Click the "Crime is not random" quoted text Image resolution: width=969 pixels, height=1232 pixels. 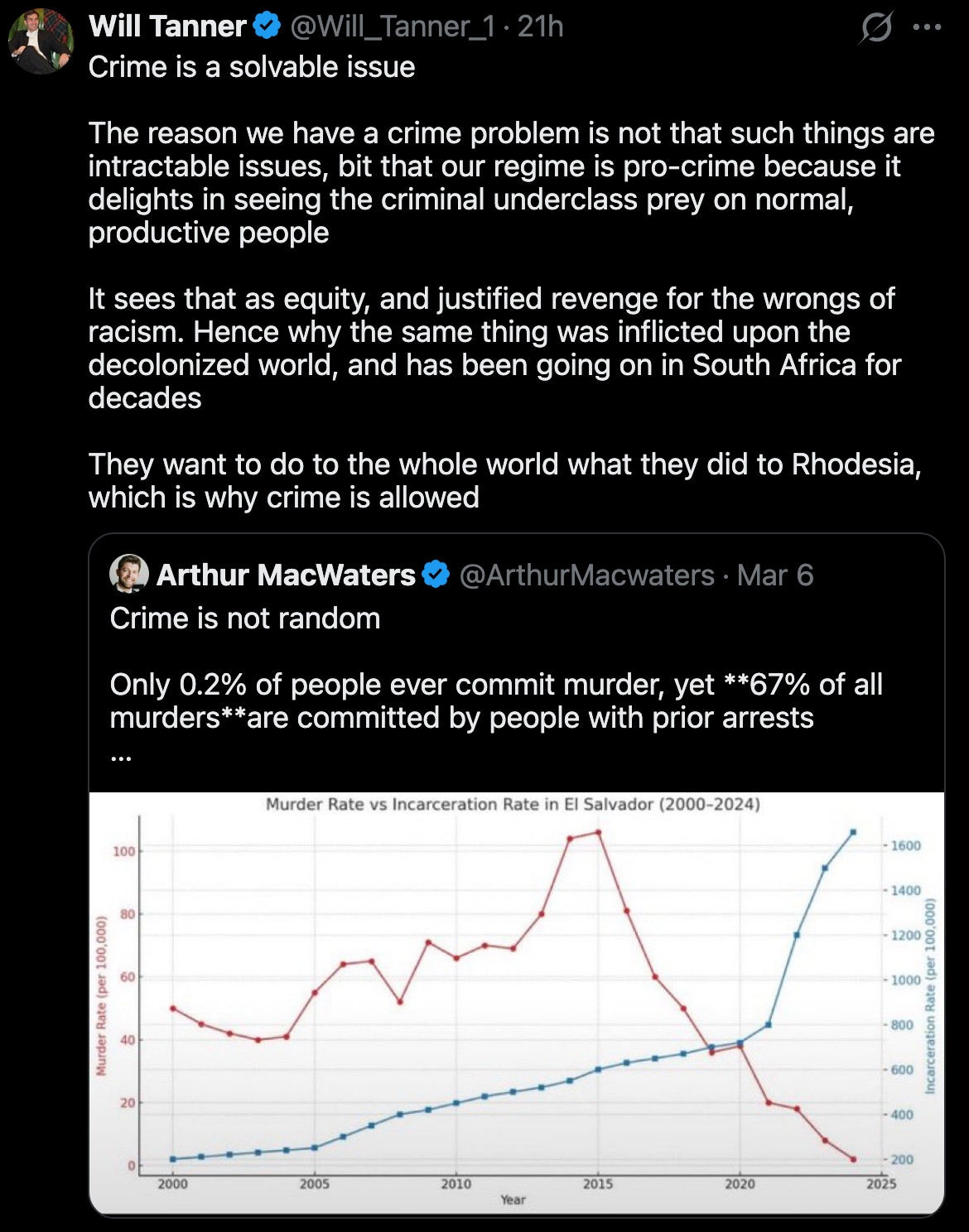pos(245,618)
